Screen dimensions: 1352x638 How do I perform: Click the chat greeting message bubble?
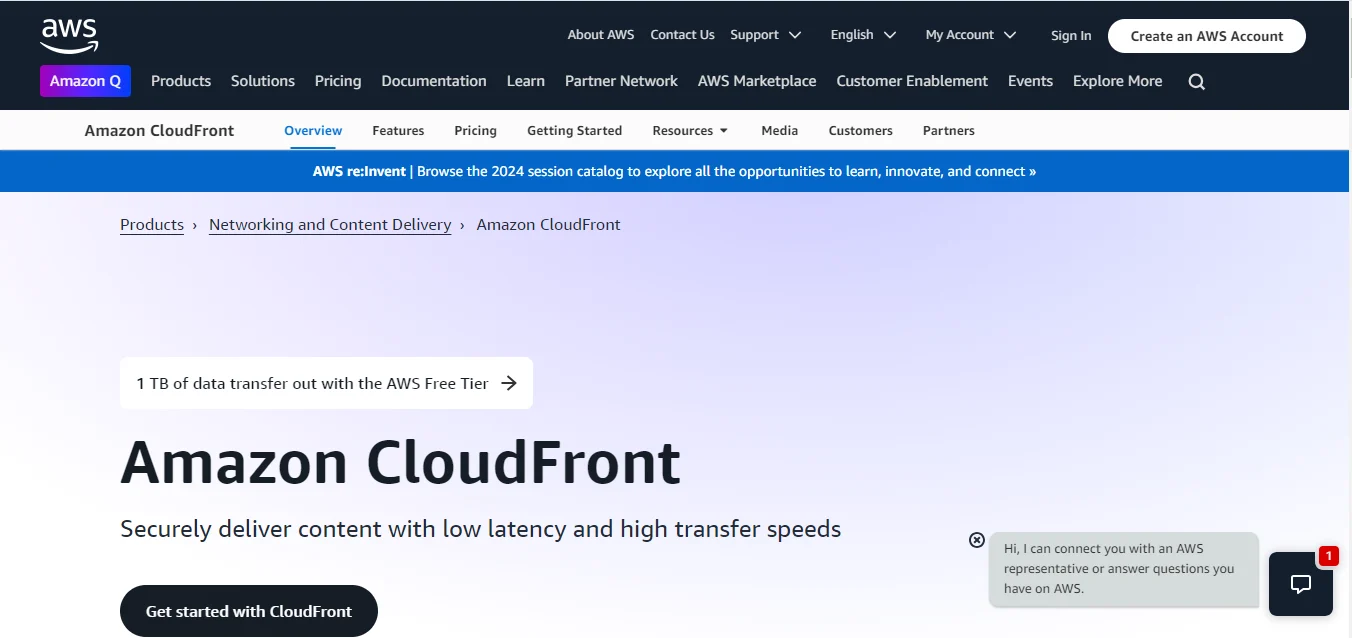pos(1124,569)
